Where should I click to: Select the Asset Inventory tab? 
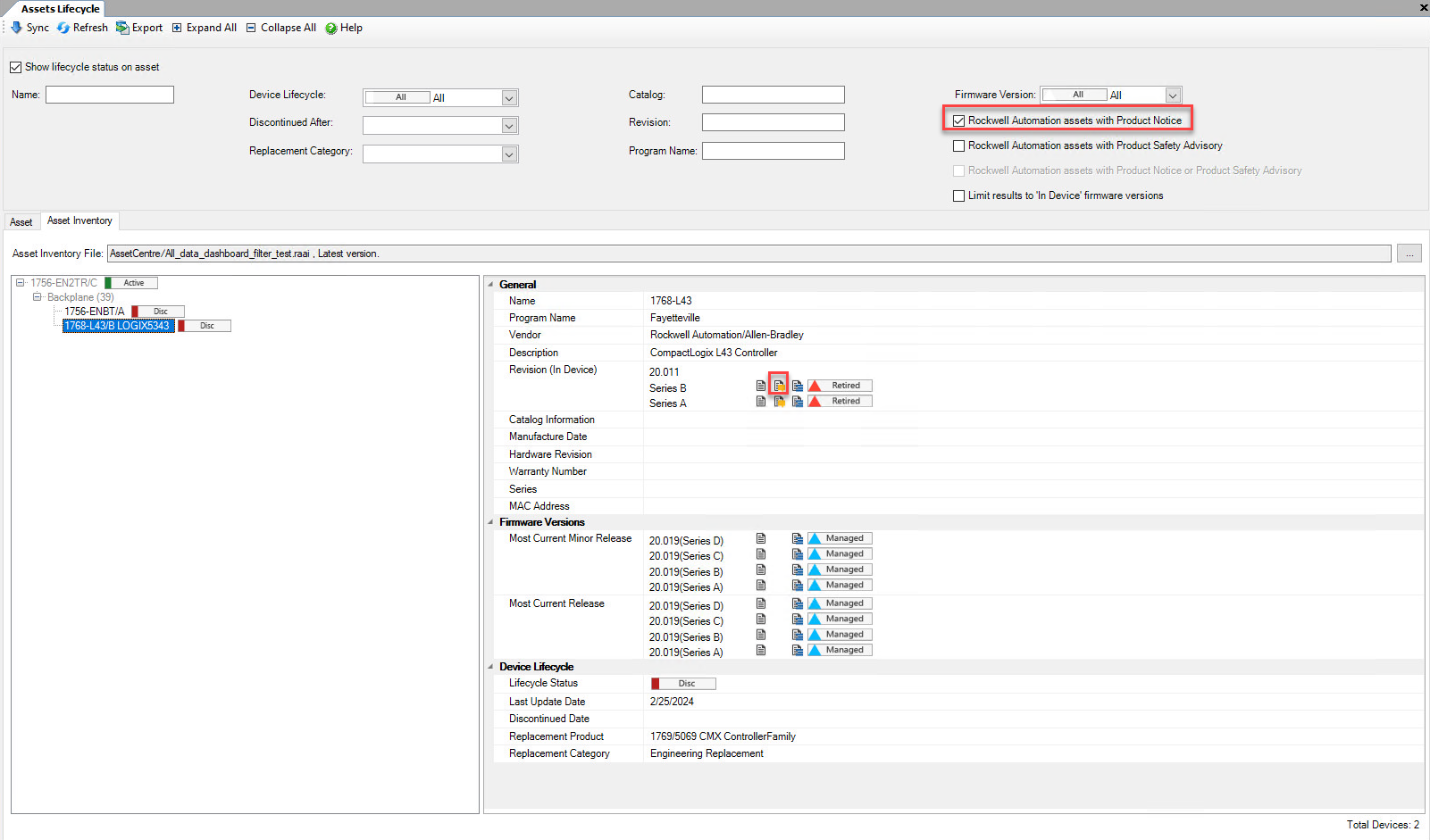pyautogui.click(x=79, y=220)
